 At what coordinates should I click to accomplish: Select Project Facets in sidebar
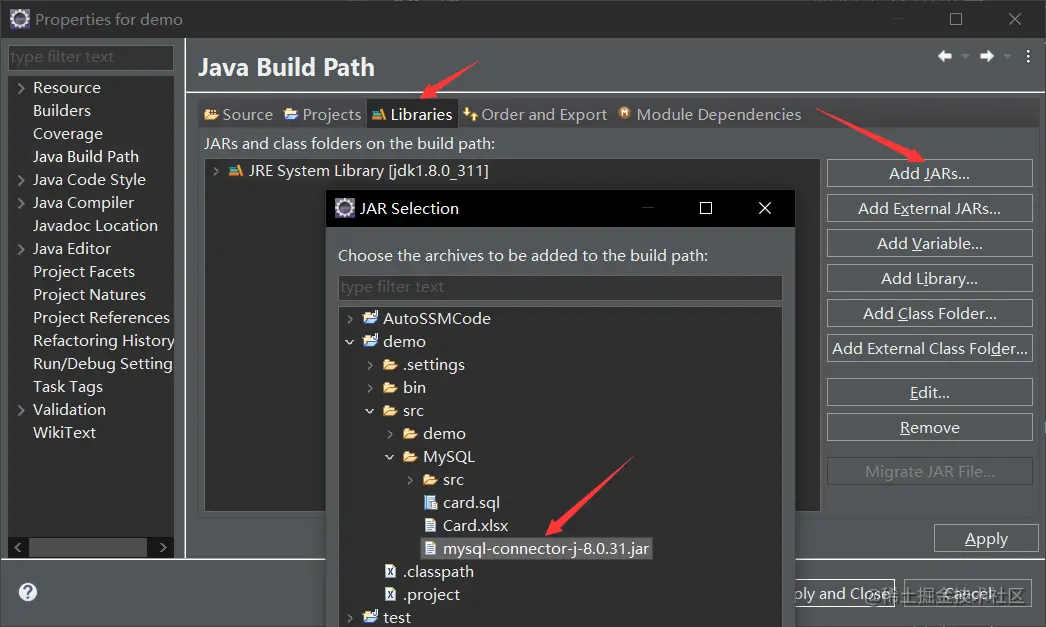[x=84, y=272]
